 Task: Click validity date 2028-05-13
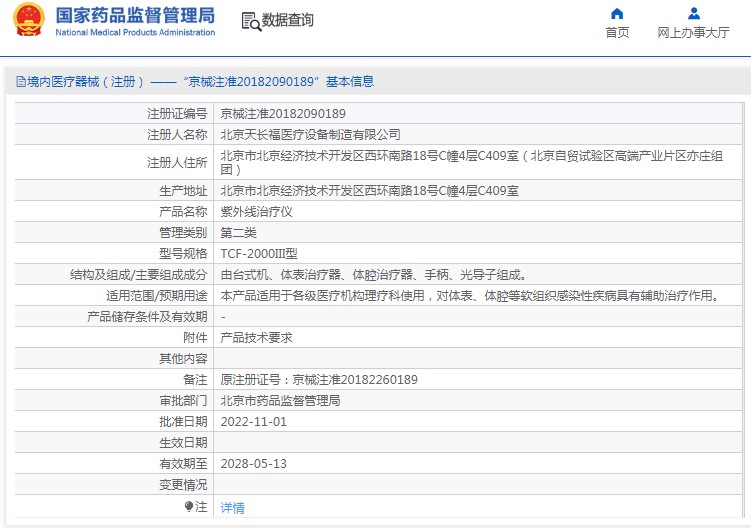click(253, 464)
